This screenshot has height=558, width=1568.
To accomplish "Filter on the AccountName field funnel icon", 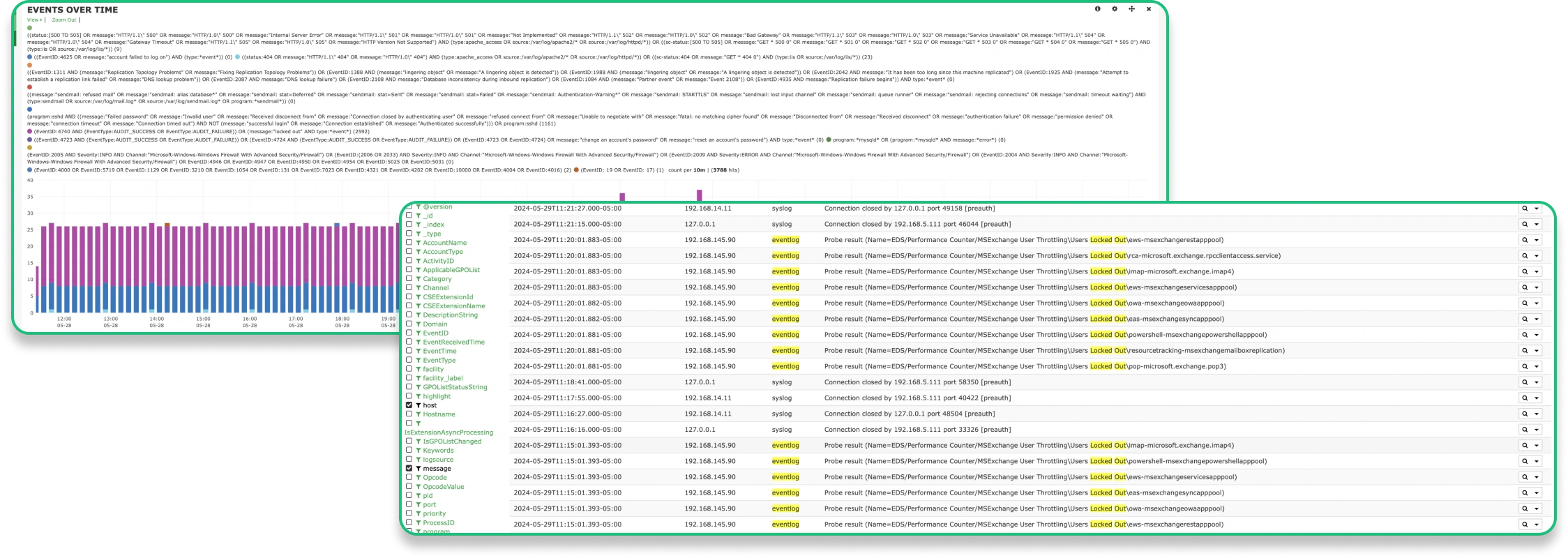I will pyautogui.click(x=419, y=243).
